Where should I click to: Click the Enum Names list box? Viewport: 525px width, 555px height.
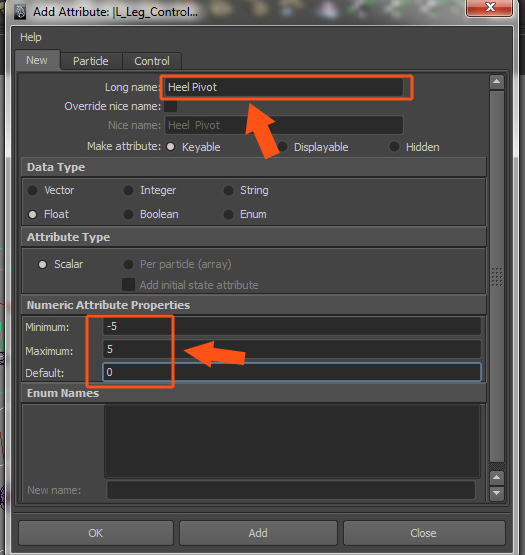pyautogui.click(x=292, y=441)
